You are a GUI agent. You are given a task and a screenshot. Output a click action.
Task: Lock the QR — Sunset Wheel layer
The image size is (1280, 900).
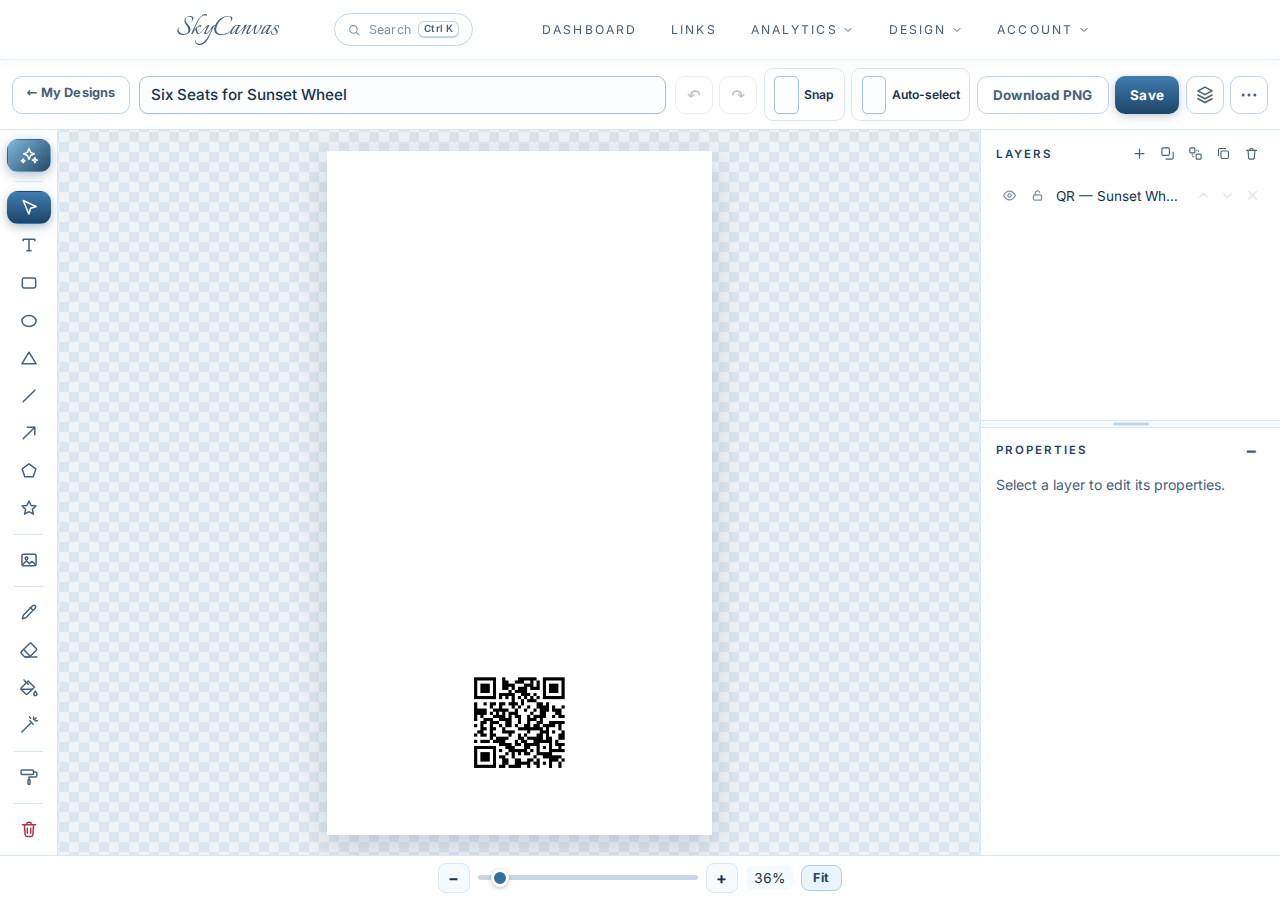click(1037, 196)
